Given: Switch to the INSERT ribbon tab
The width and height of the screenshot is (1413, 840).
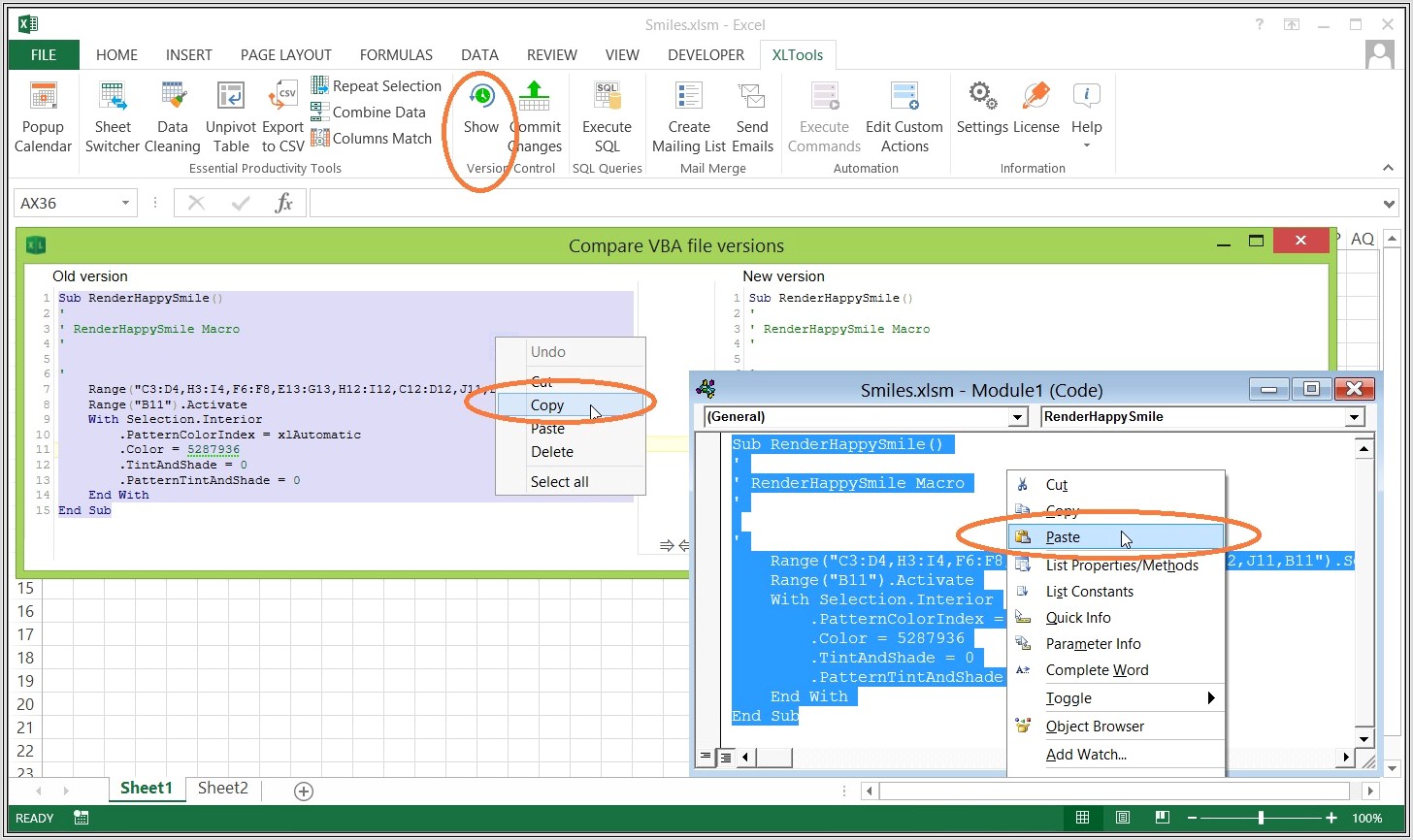Looking at the screenshot, I should pos(189,55).
